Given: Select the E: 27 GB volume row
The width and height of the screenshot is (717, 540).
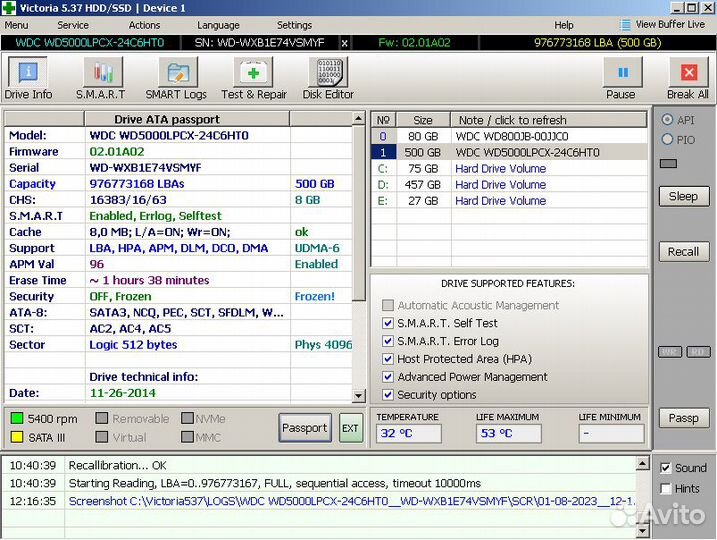Looking at the screenshot, I should click(x=509, y=201).
